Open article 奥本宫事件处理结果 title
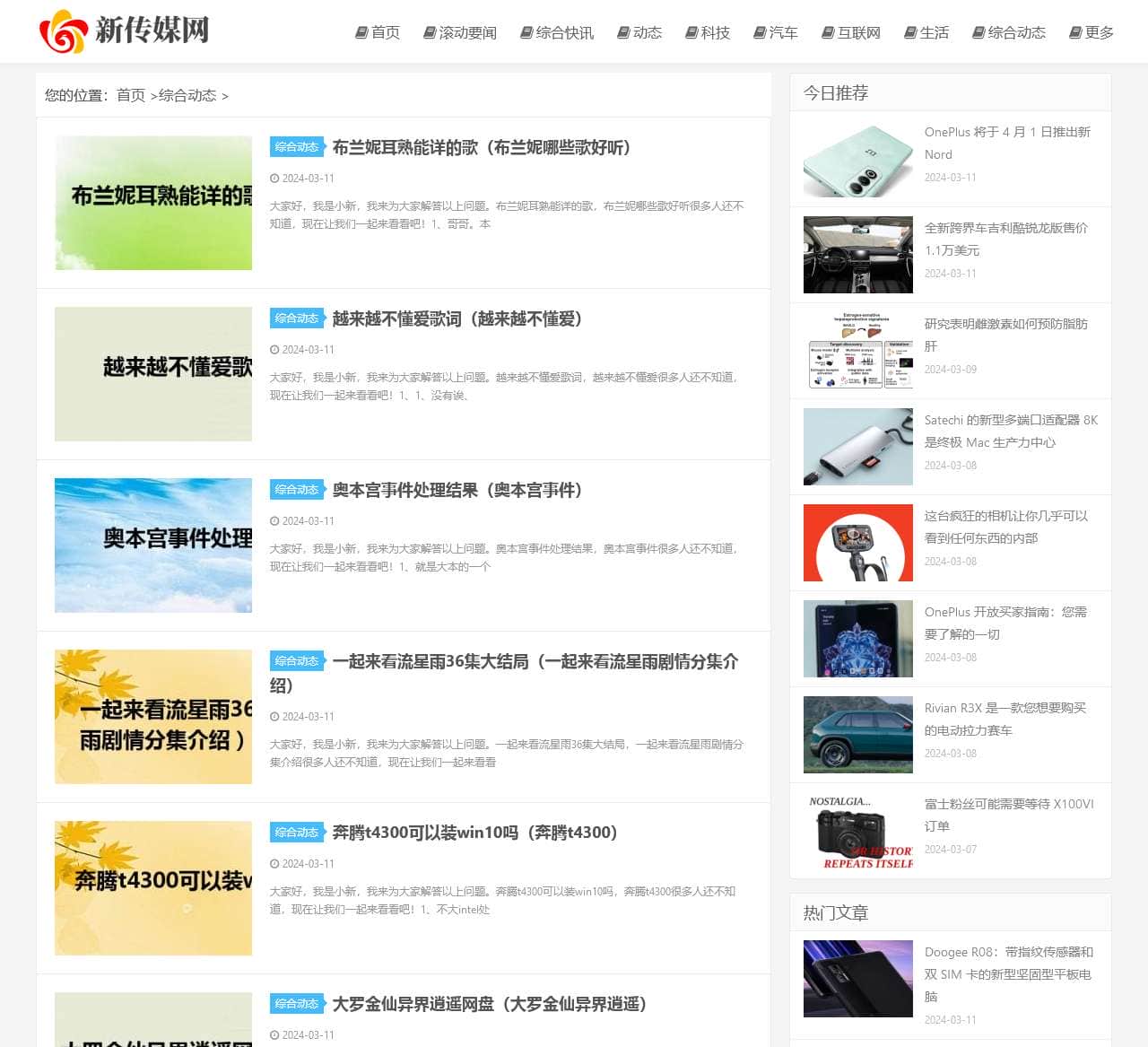 (x=457, y=490)
